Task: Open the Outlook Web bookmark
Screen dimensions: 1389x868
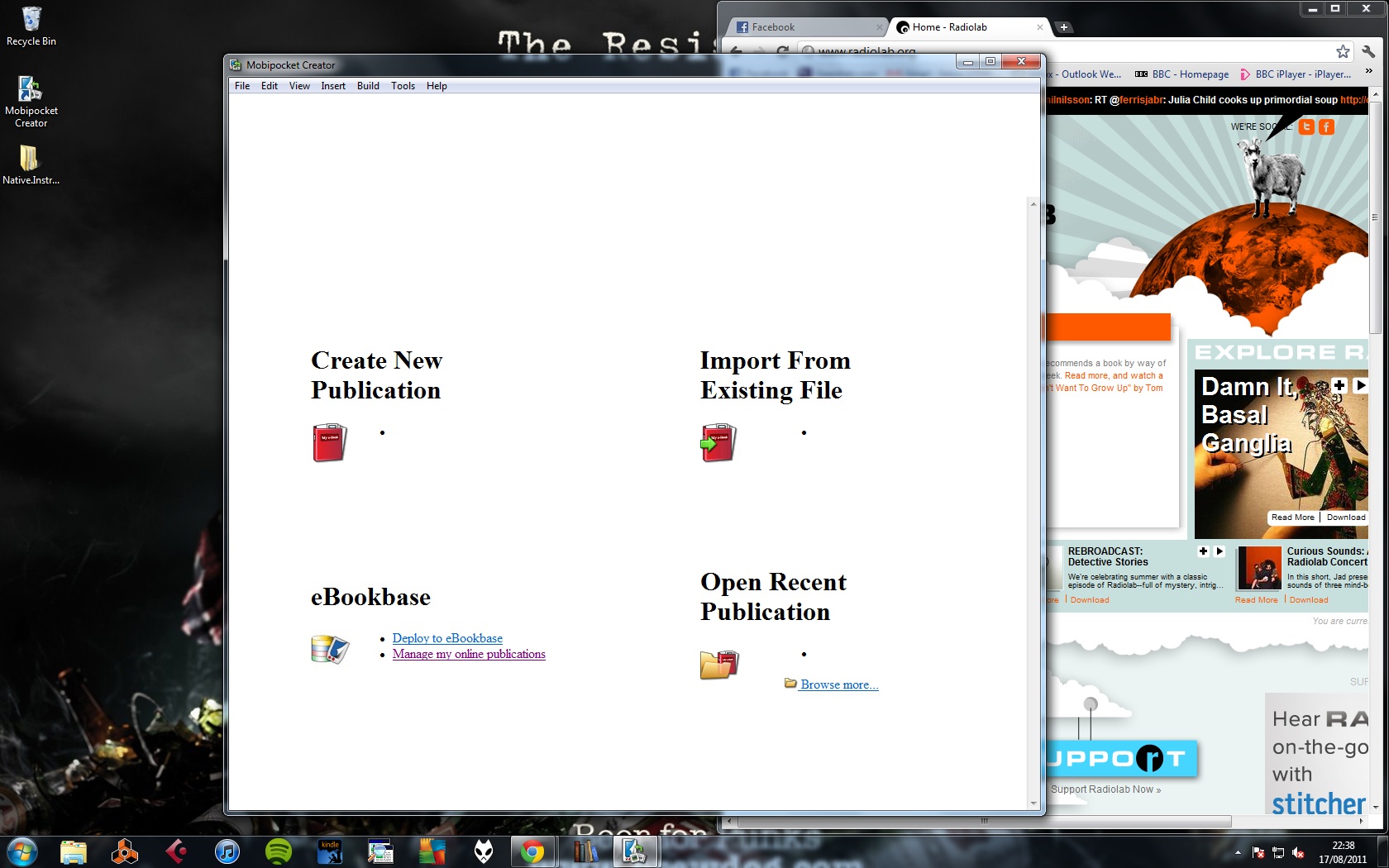Action: click(x=1084, y=74)
